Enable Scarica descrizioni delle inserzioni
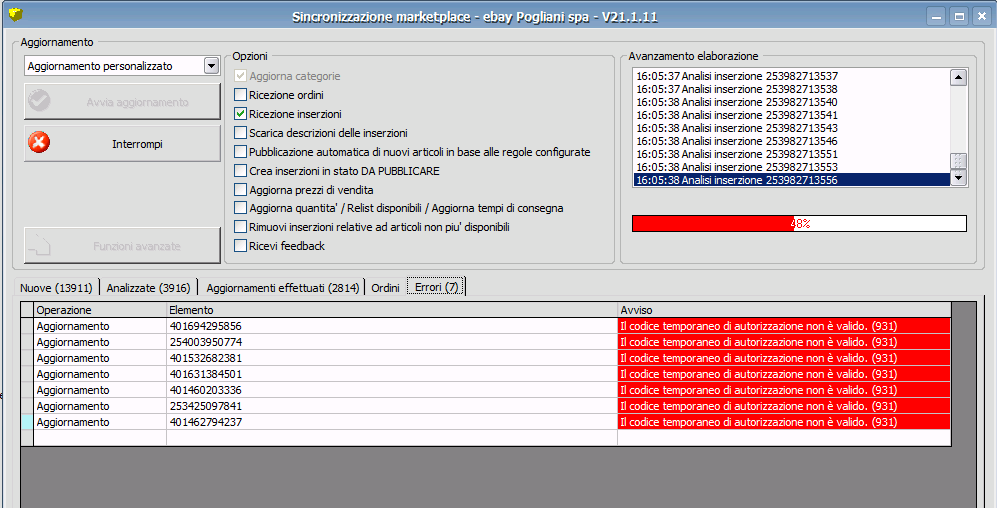This screenshot has width=997, height=508. tap(240, 133)
